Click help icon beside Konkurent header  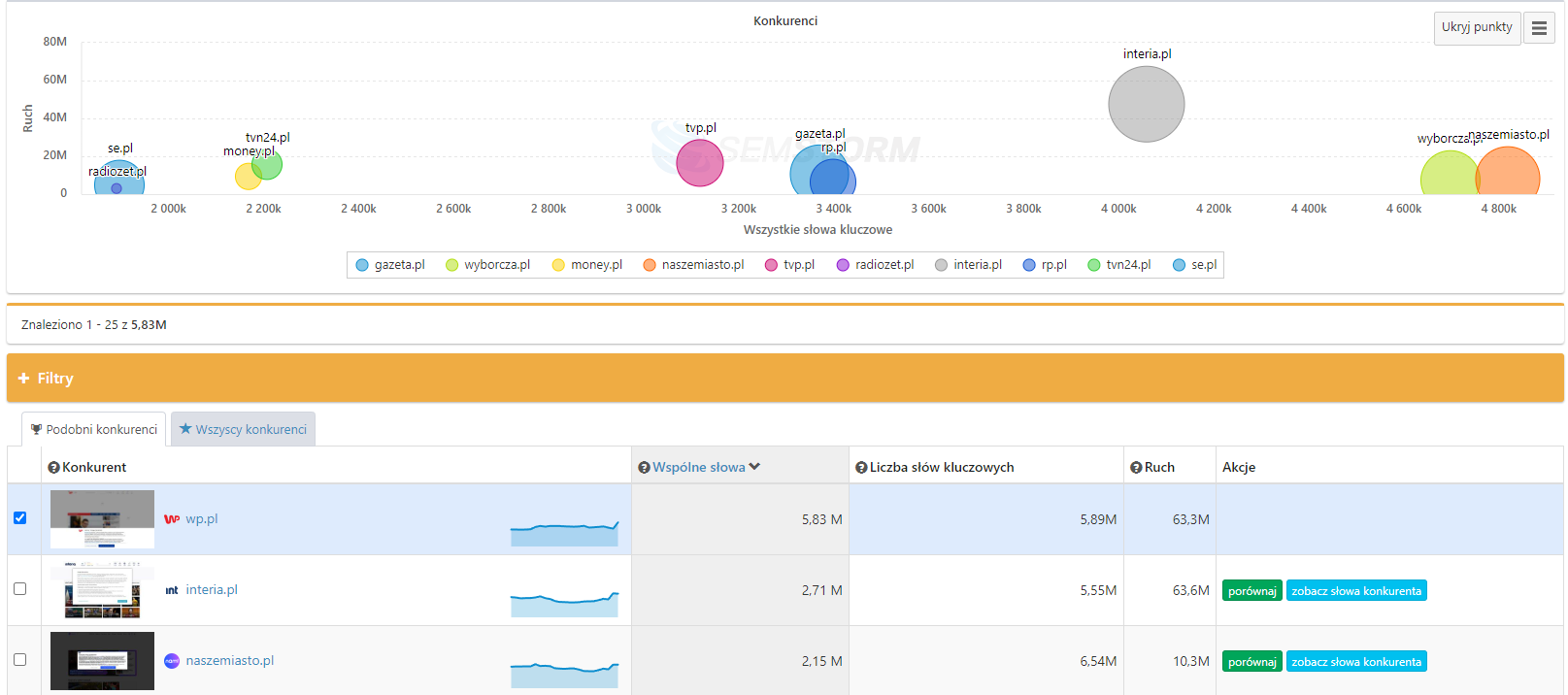[x=53, y=468]
